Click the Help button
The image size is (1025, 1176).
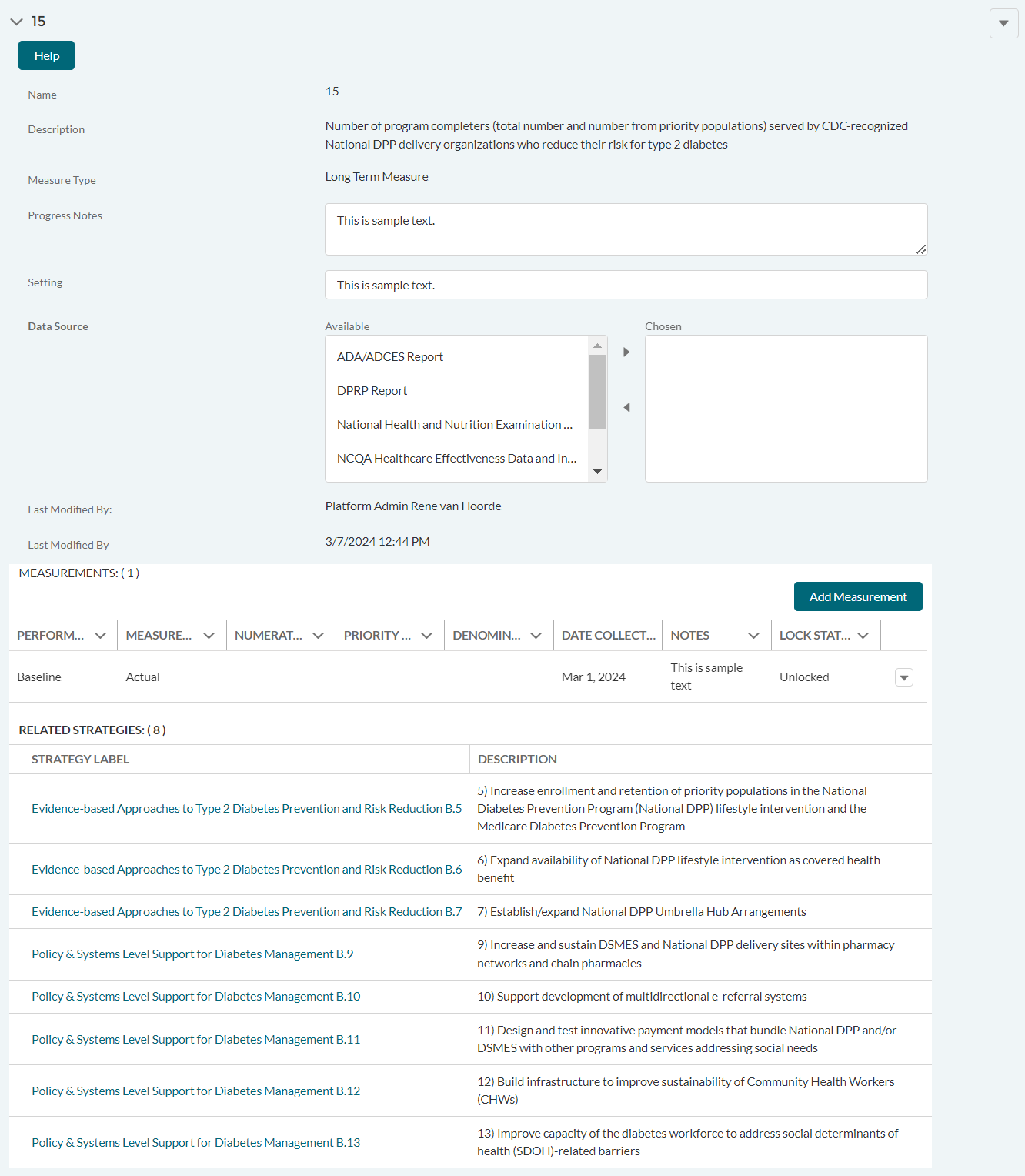point(46,55)
